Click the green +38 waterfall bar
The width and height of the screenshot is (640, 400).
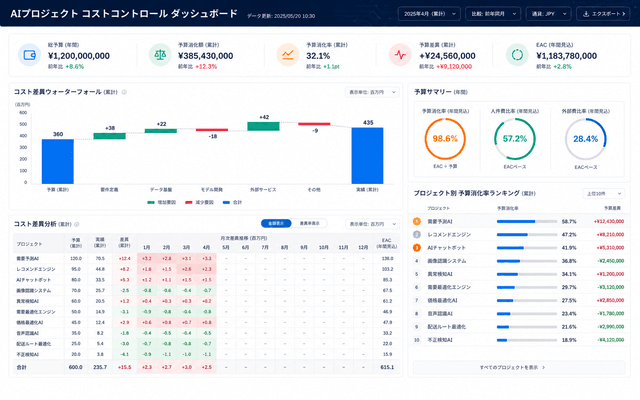pyautogui.click(x=109, y=136)
